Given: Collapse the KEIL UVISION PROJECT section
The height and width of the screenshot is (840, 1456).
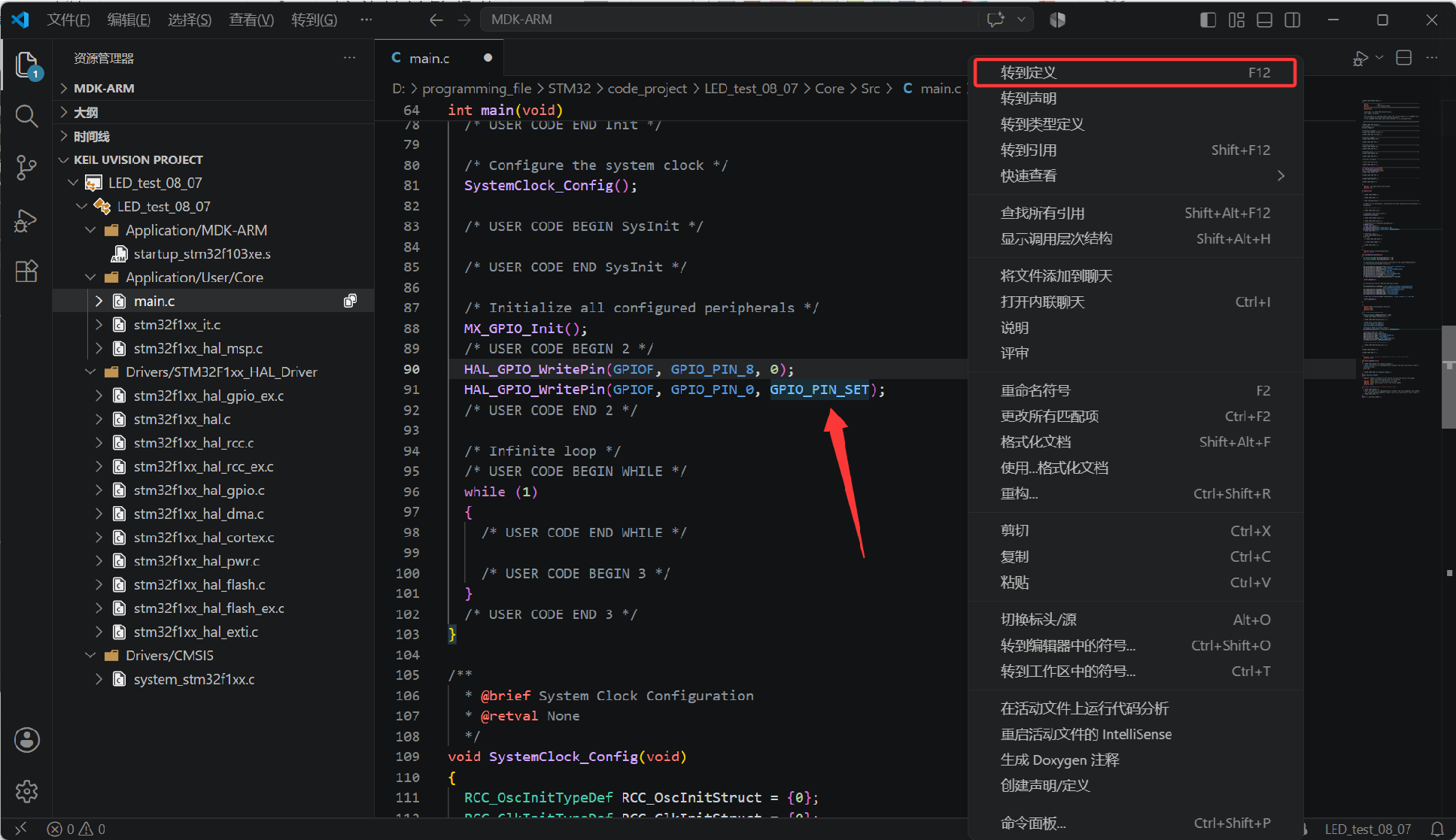Looking at the screenshot, I should pyautogui.click(x=214, y=159).
